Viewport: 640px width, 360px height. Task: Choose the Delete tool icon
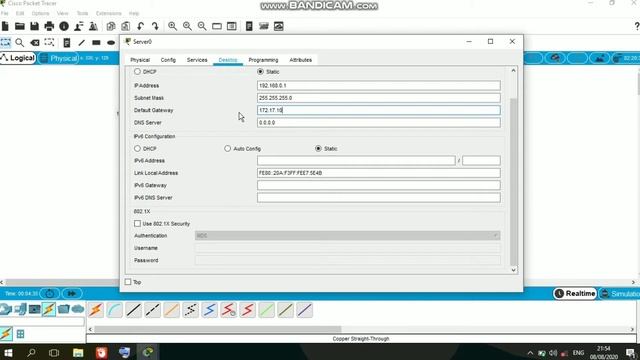pyautogui.click(x=35, y=42)
